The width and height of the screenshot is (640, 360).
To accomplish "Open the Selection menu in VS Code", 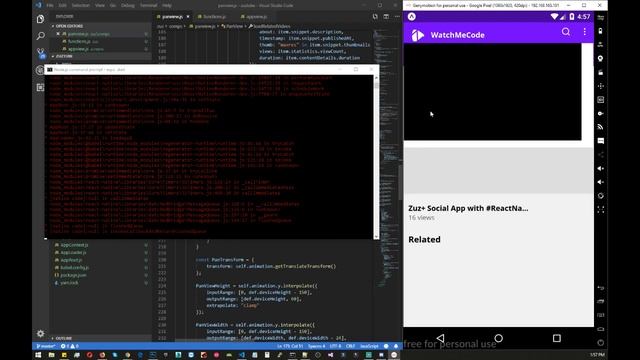I will 80,5.
